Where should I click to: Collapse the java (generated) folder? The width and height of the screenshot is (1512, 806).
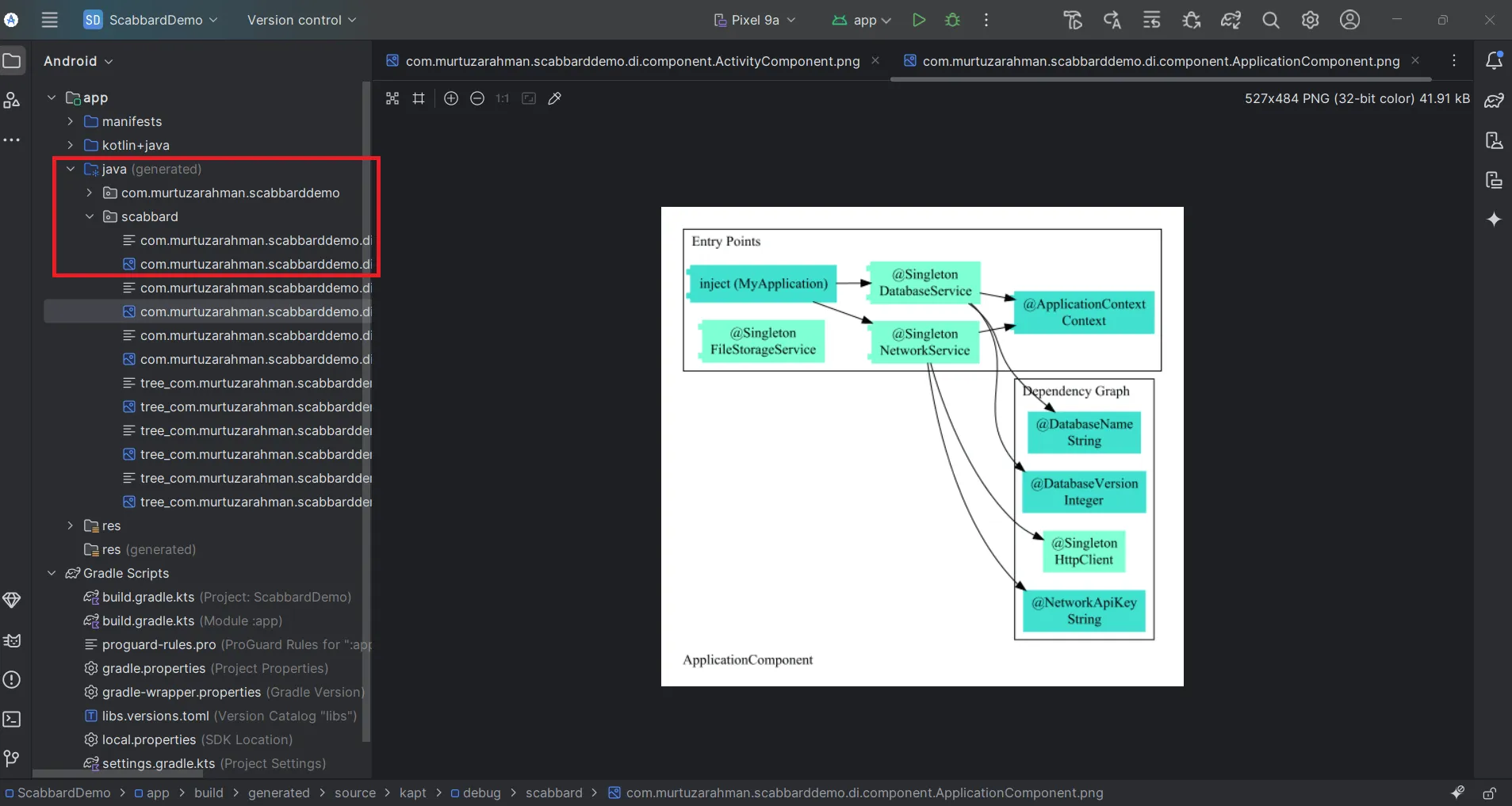point(71,169)
